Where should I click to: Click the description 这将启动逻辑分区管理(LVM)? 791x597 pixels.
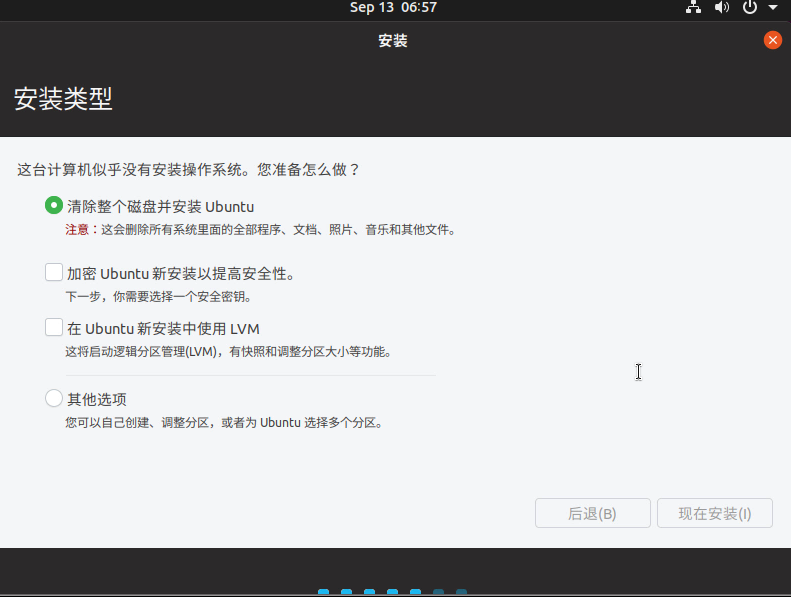(x=141, y=352)
